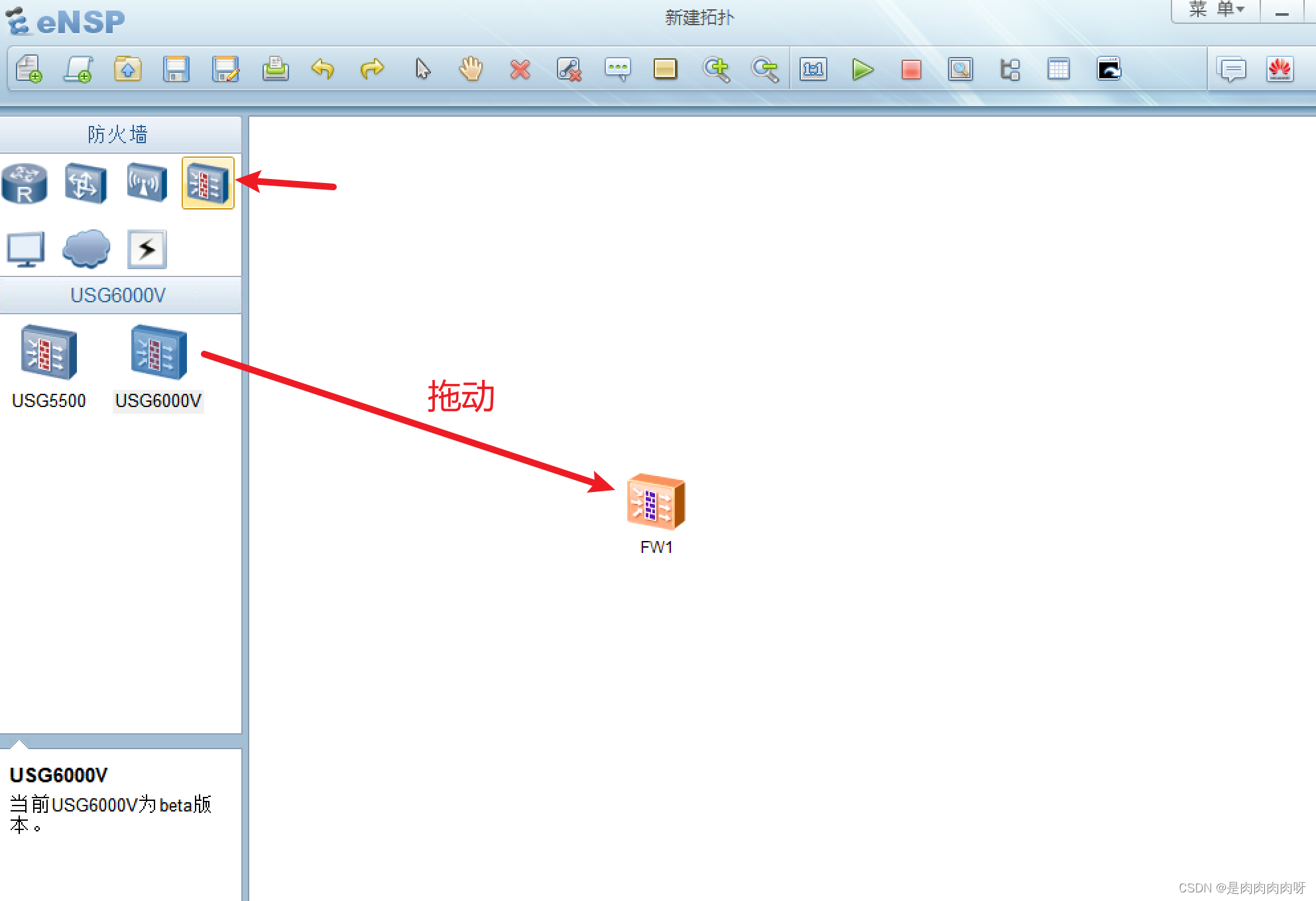Select the firewall device category icon
1316x901 pixels.
pyautogui.click(x=208, y=184)
